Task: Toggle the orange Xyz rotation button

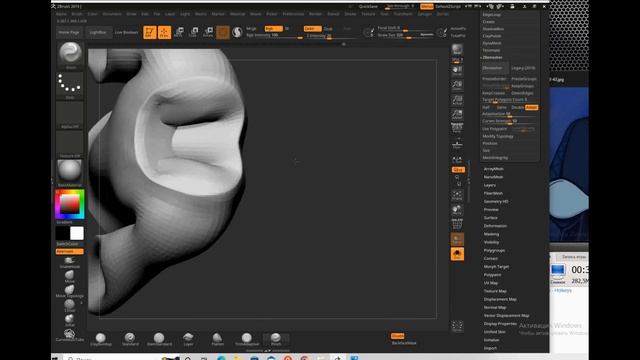Action: tap(458, 169)
